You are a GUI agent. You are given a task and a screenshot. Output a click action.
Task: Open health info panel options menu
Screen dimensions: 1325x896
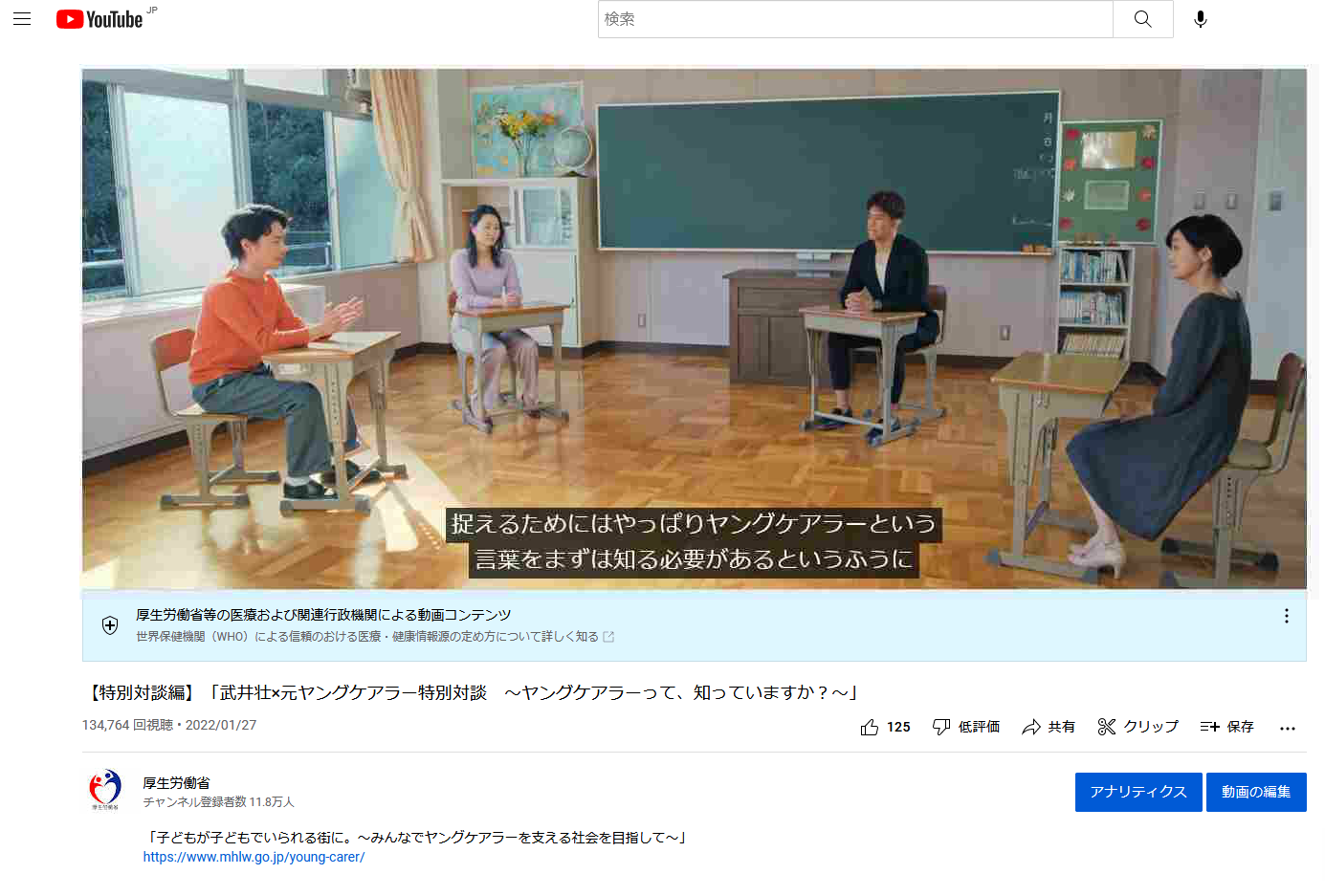tap(1286, 617)
